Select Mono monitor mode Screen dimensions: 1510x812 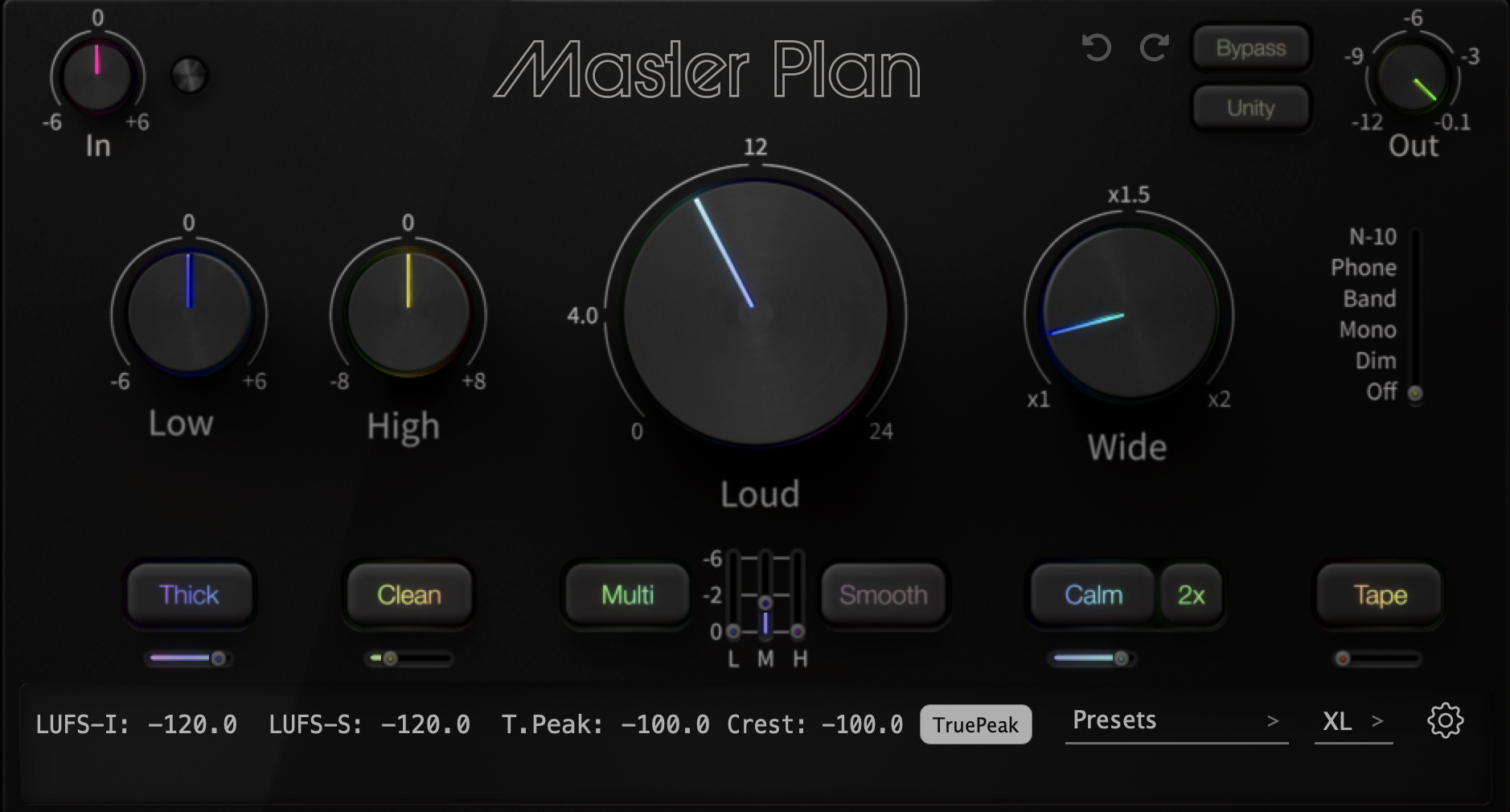pyautogui.click(x=1368, y=330)
